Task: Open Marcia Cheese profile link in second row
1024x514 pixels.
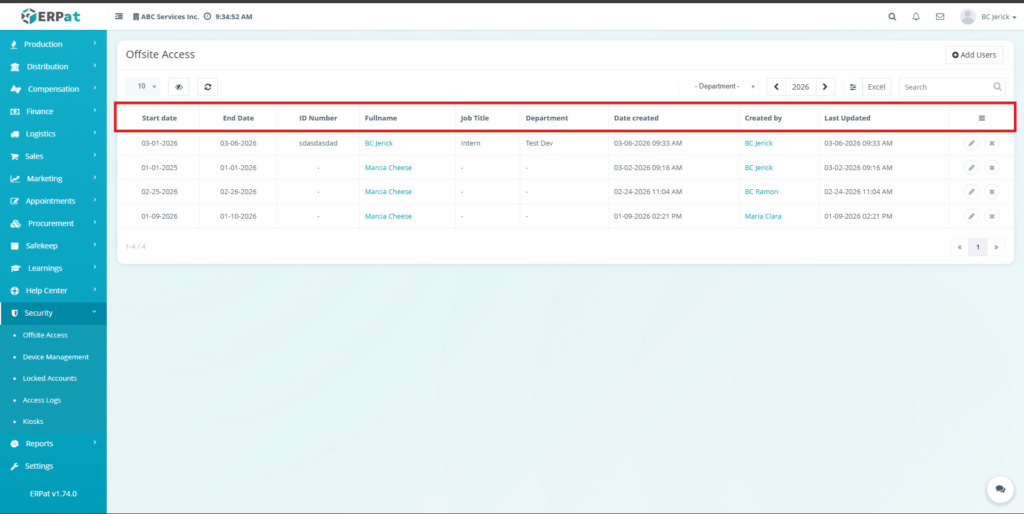Action: [x=388, y=168]
